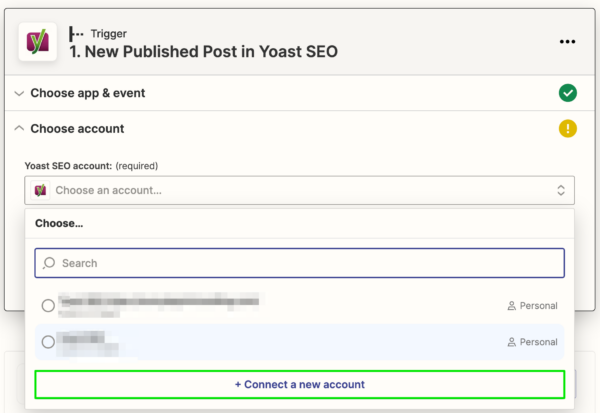Click the Yoast SEO account: (required) label
Screen dimensions: 600x413
[91, 166]
